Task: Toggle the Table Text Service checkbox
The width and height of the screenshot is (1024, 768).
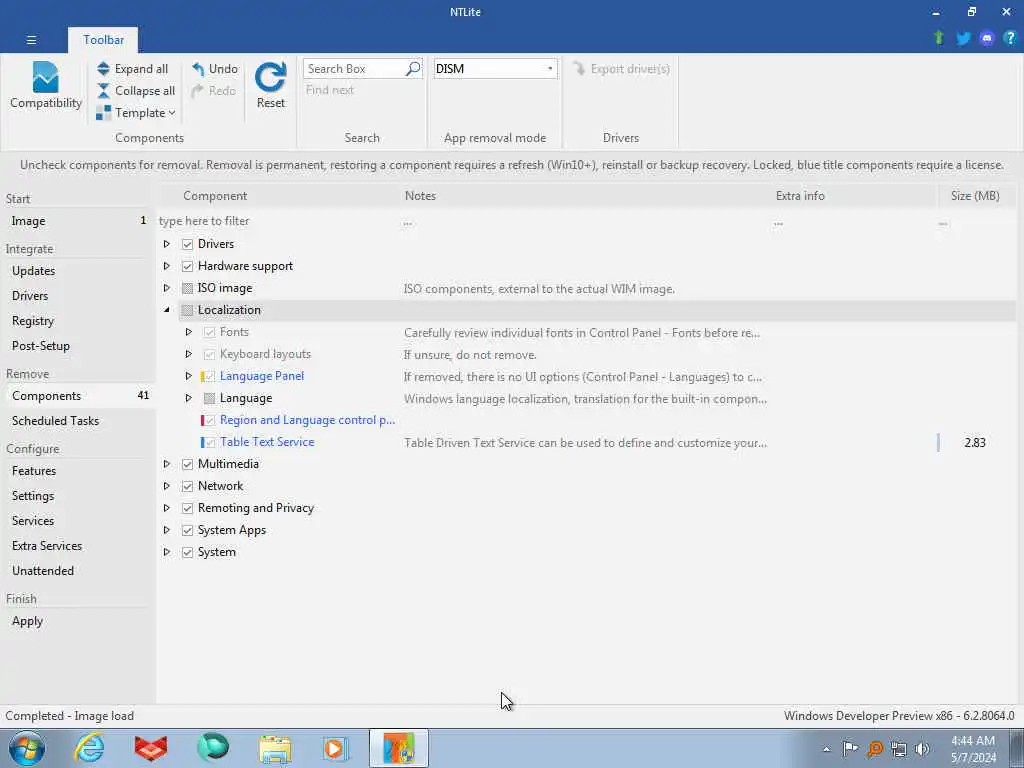Action: [210, 442]
